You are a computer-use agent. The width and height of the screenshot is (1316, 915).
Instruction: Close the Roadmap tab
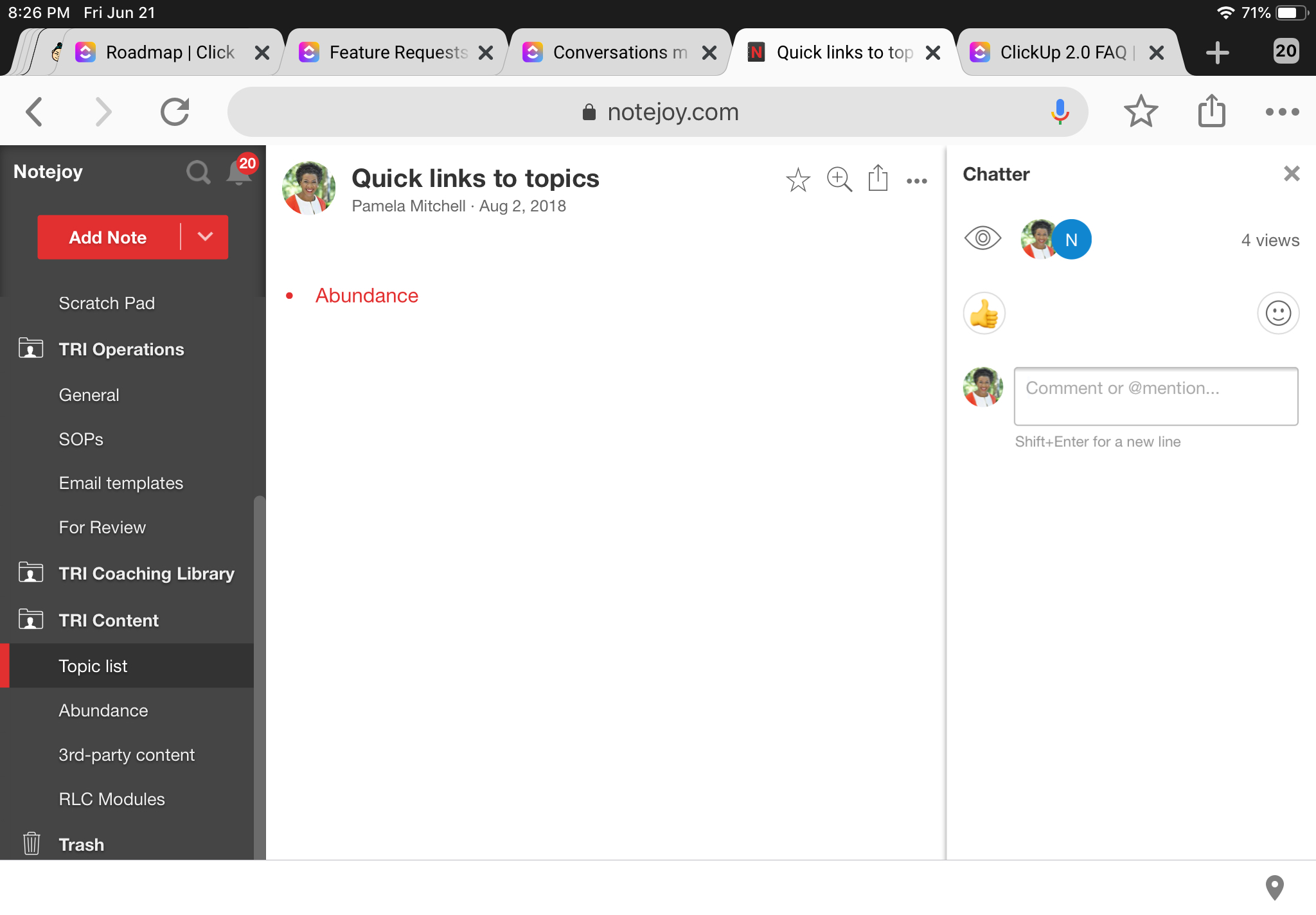(x=262, y=53)
